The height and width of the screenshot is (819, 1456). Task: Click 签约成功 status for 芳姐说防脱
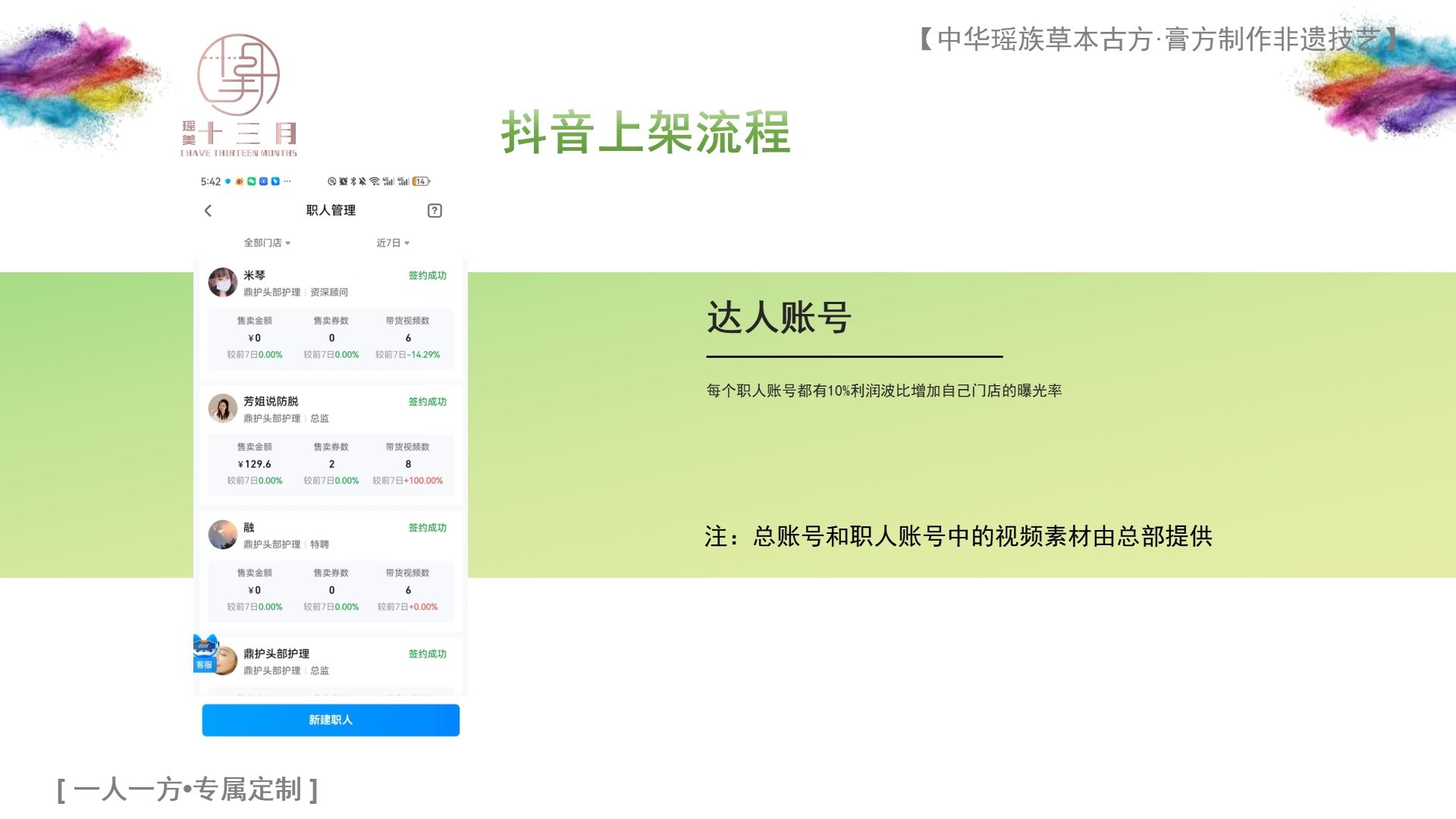427,402
